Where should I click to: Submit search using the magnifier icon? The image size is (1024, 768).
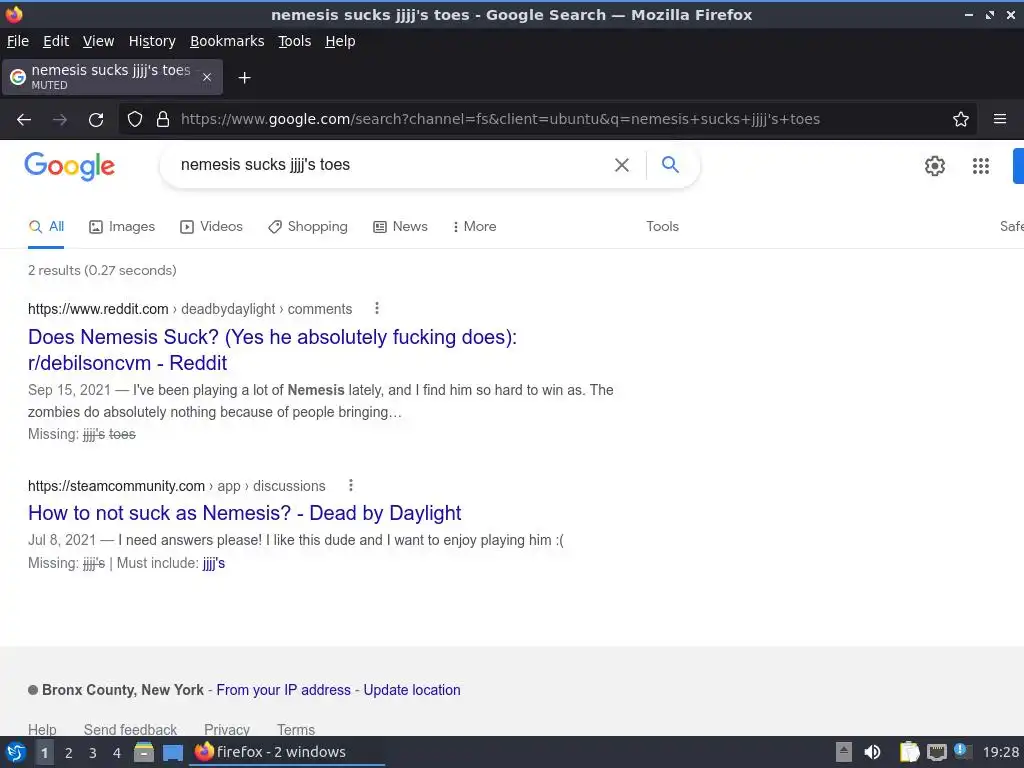tap(670, 165)
